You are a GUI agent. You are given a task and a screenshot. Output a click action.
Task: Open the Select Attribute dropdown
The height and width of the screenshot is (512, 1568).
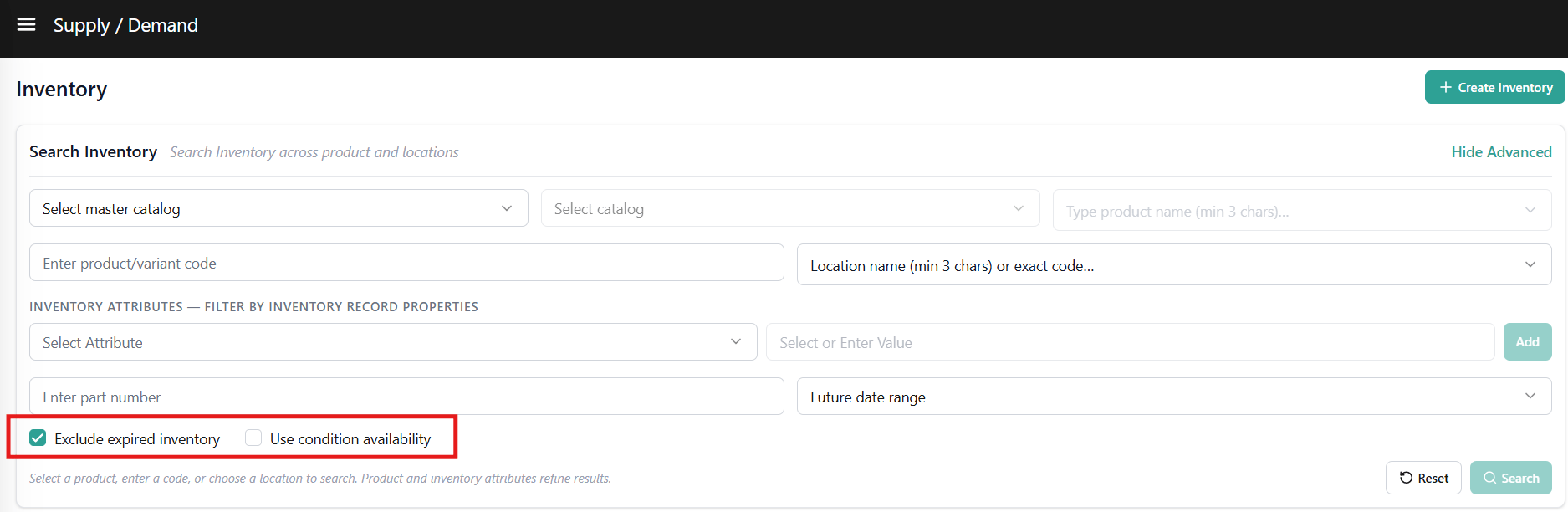pyautogui.click(x=393, y=342)
